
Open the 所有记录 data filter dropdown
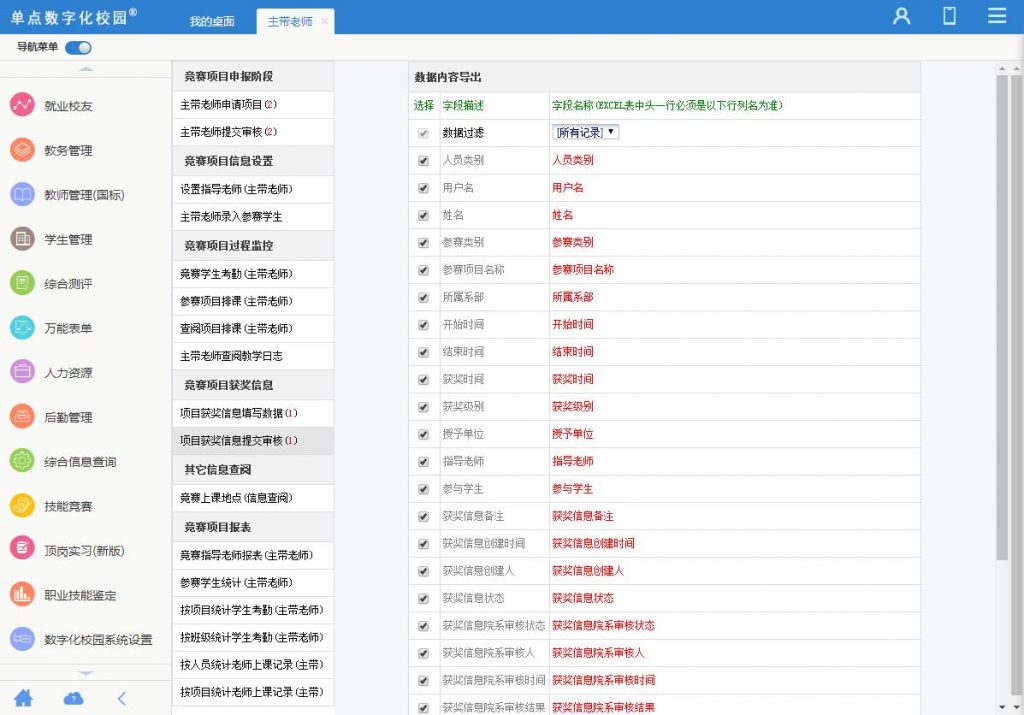point(586,133)
